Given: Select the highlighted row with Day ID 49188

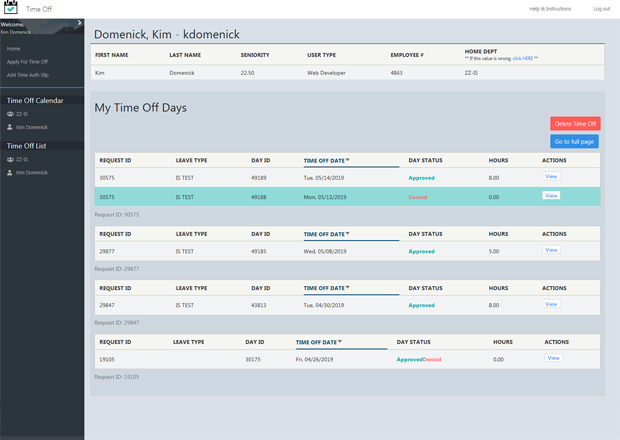Looking at the screenshot, I should point(347,196).
